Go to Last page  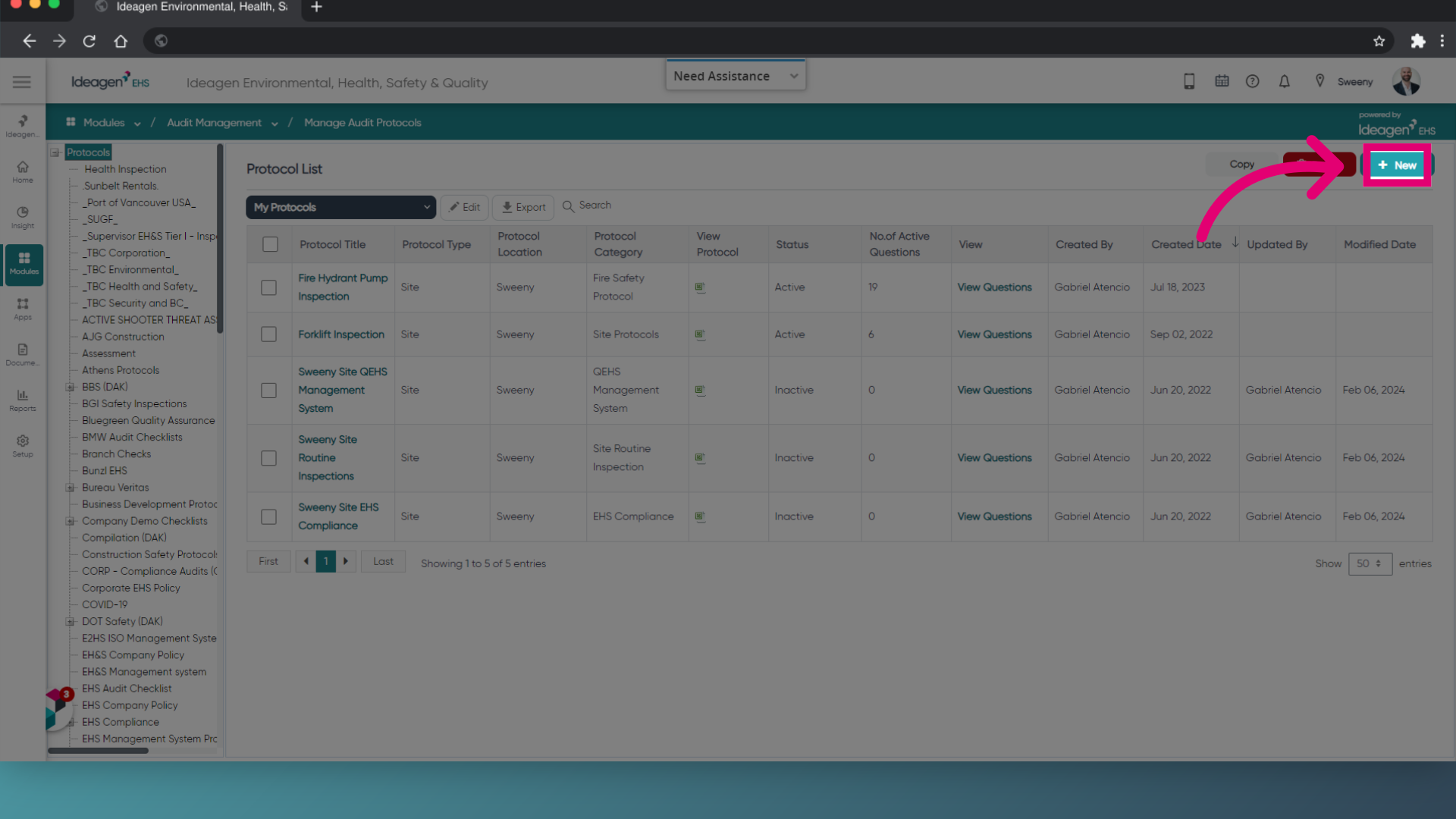(x=383, y=561)
